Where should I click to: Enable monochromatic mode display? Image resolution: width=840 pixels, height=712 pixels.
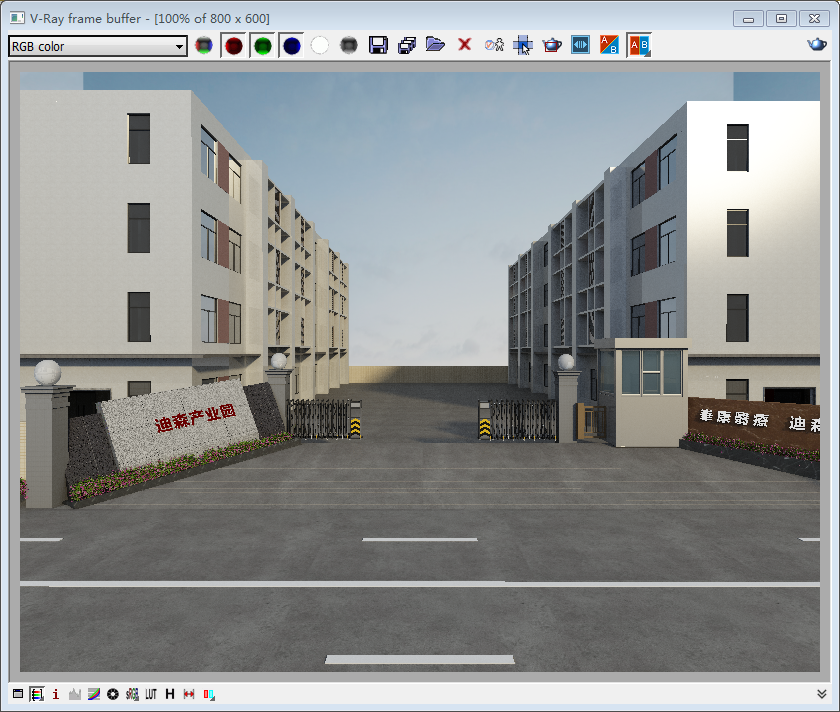tap(348, 45)
